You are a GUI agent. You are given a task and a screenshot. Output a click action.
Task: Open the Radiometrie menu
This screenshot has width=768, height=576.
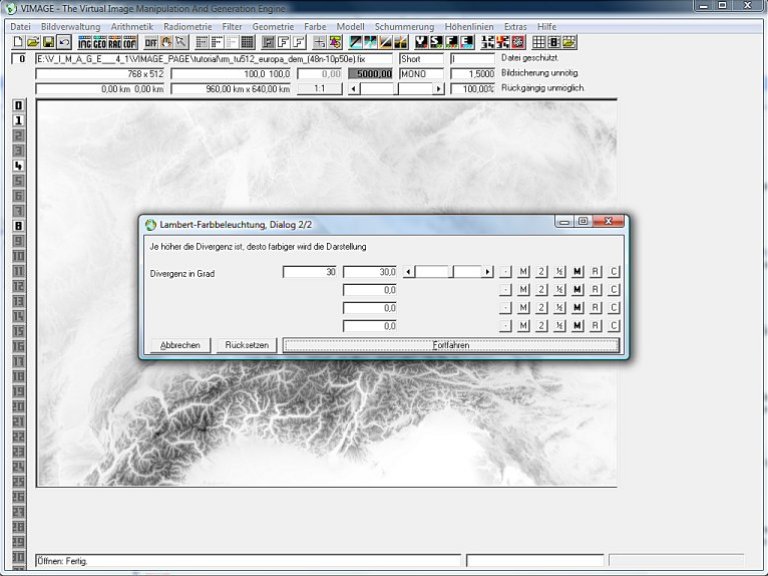click(x=187, y=26)
